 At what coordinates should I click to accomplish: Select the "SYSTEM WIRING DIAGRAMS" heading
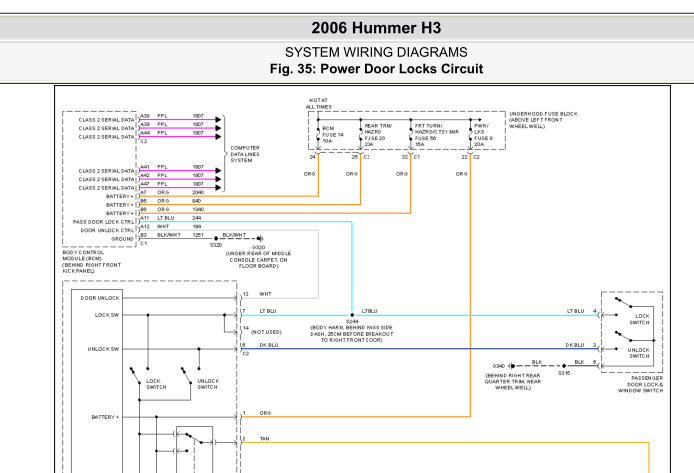376,52
